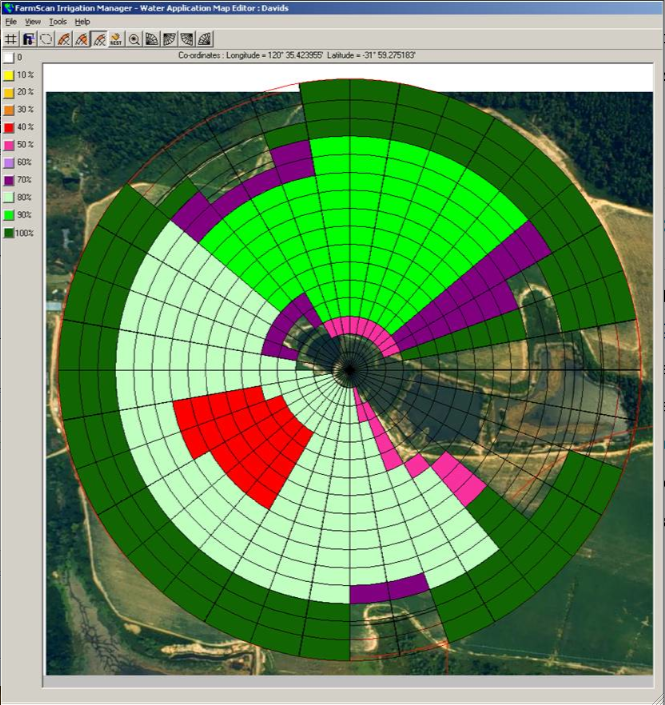Click the pivot center point of the circle

(349, 369)
